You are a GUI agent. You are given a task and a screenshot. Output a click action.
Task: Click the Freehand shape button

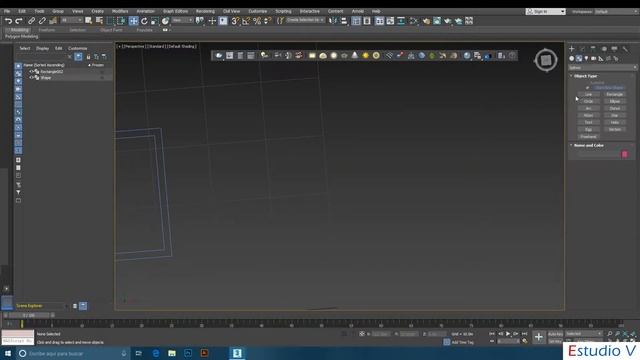(588, 136)
